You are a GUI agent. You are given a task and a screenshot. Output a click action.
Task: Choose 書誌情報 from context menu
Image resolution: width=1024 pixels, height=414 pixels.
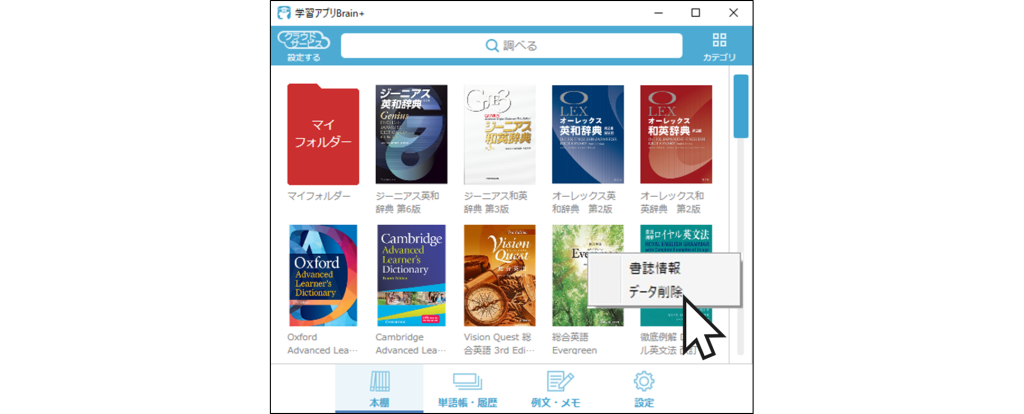[x=655, y=268]
